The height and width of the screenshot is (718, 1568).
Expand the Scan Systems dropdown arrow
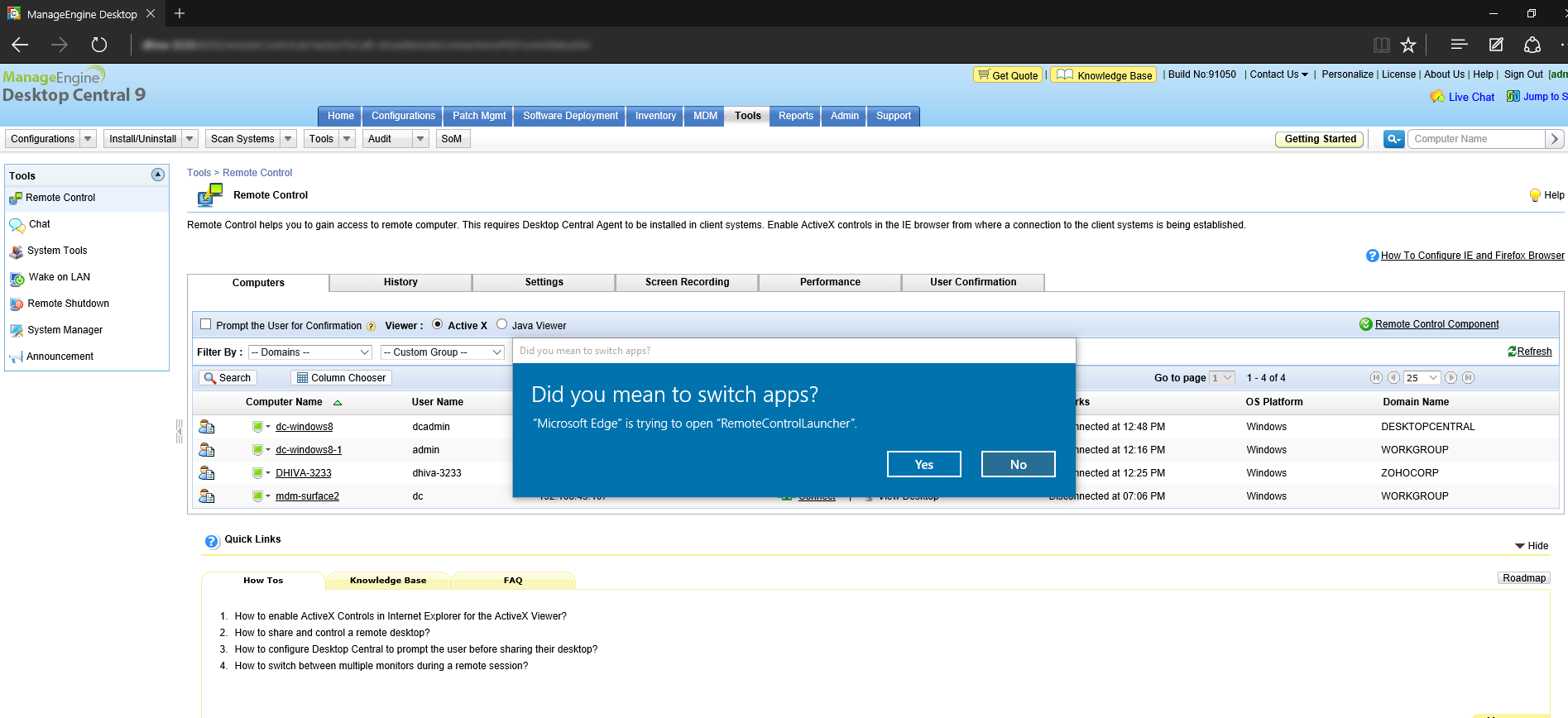288,139
